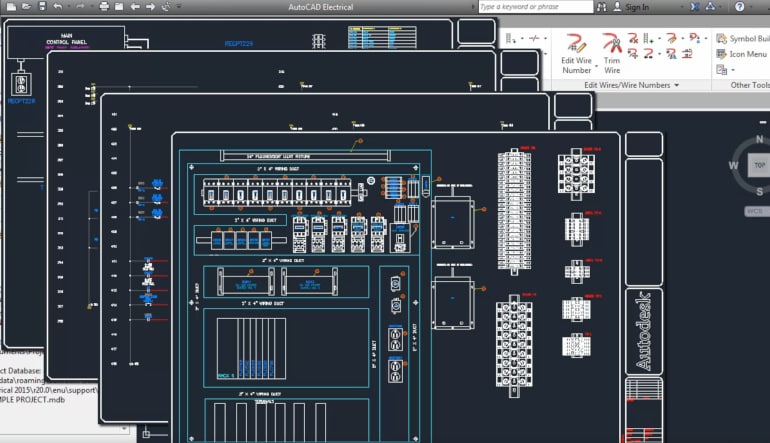
Task: Open the Customize Quick Access Toolbar dropdown
Action: click(x=179, y=7)
